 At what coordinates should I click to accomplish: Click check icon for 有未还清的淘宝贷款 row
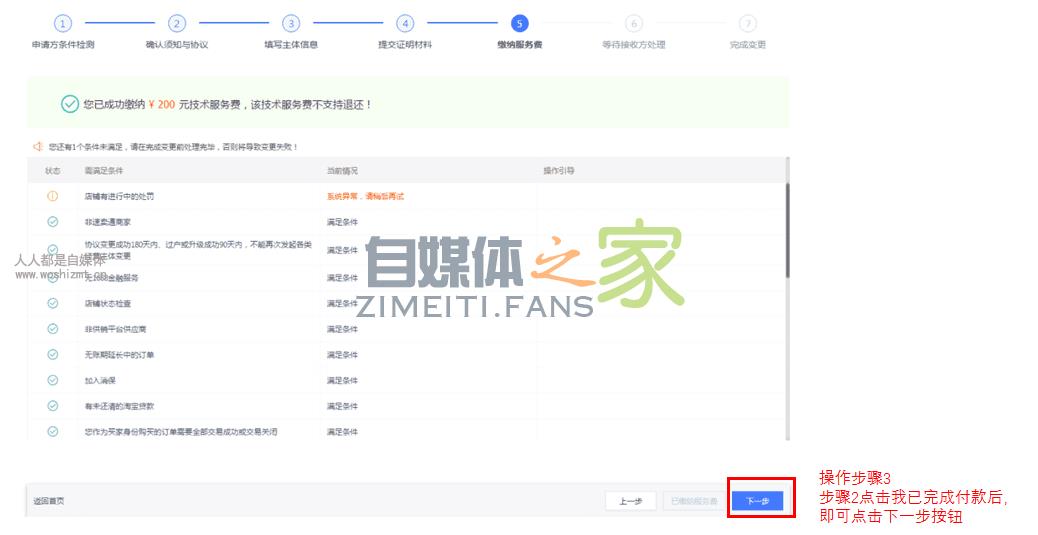52,406
